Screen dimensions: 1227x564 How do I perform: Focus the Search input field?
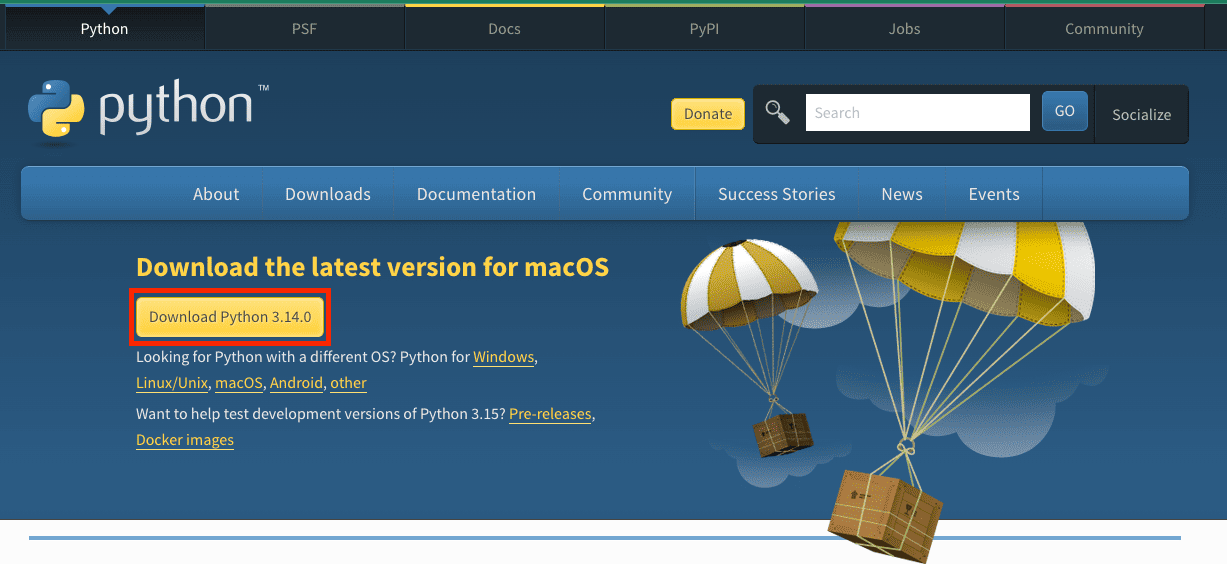(917, 113)
